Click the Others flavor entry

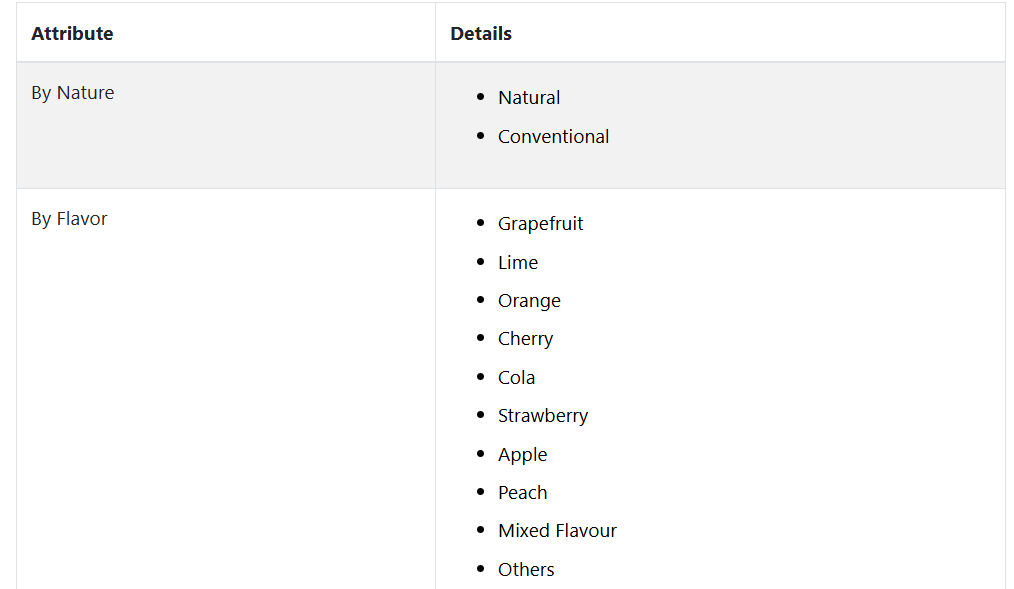(526, 570)
